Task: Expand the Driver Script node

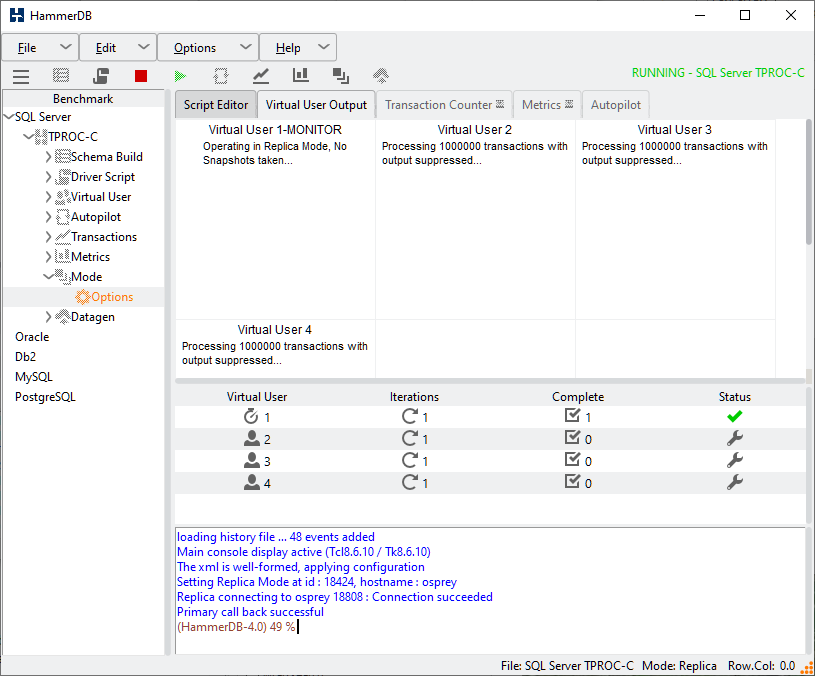Action: click(48, 177)
